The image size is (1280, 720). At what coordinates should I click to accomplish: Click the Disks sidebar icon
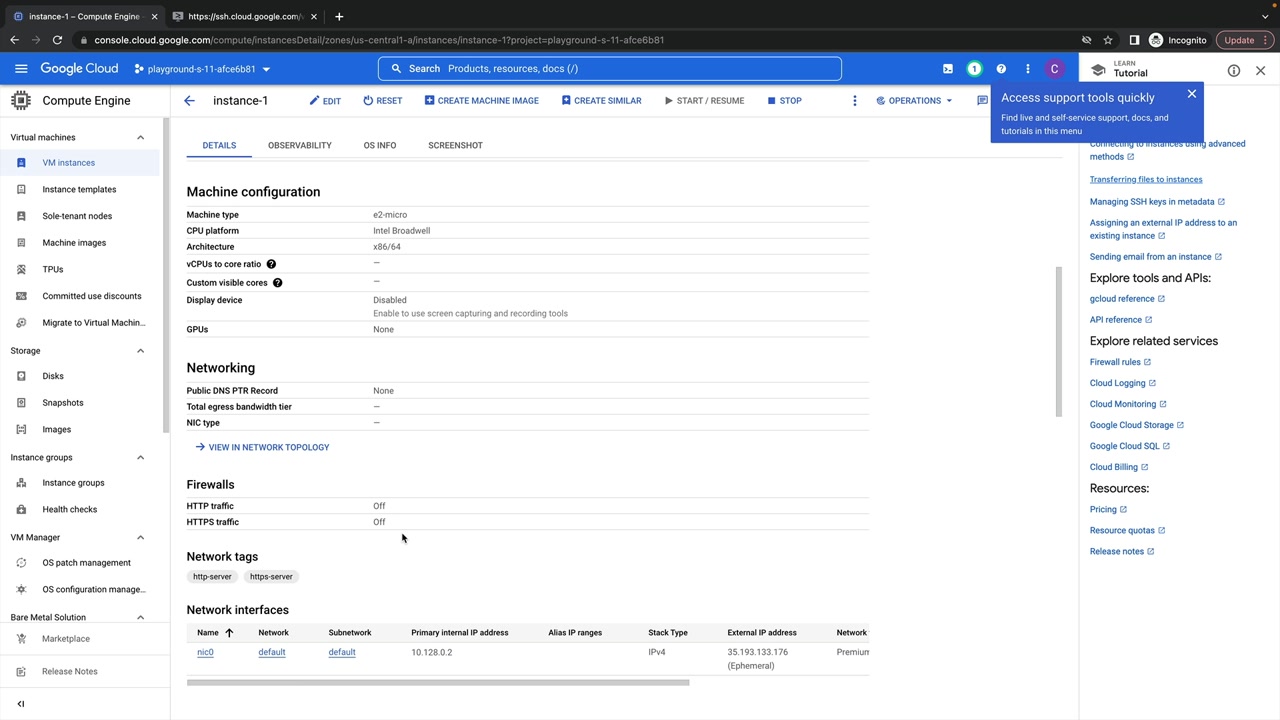pos(21,376)
